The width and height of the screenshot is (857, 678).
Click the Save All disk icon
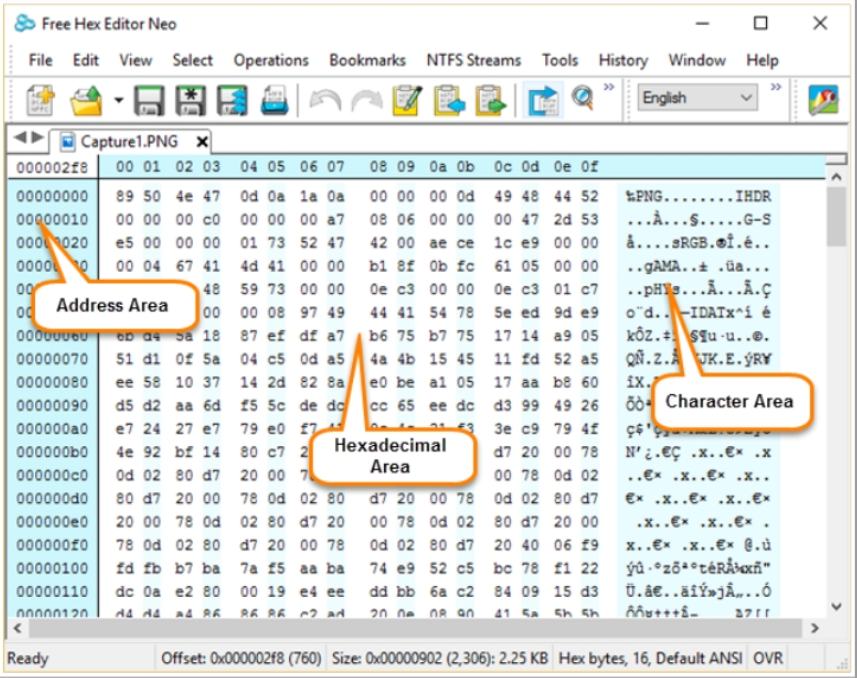(x=232, y=100)
